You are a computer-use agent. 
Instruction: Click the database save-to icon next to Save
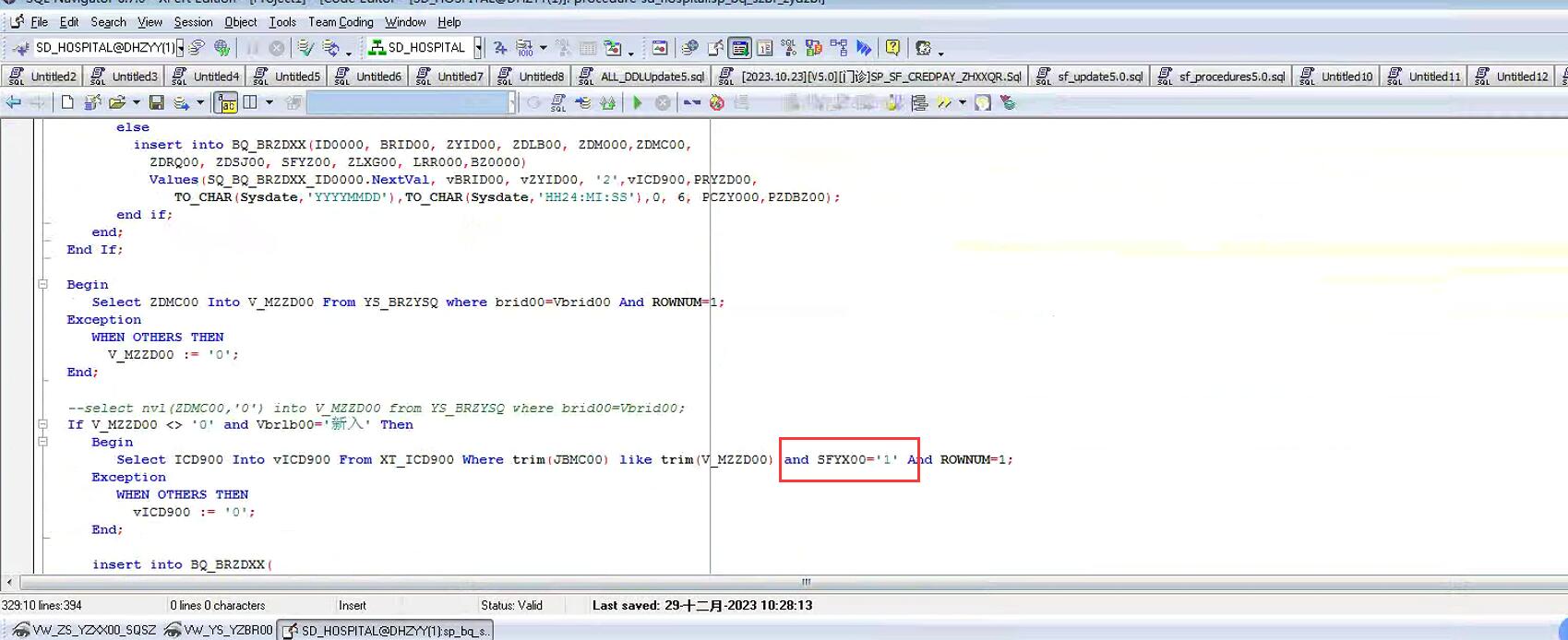point(181,102)
